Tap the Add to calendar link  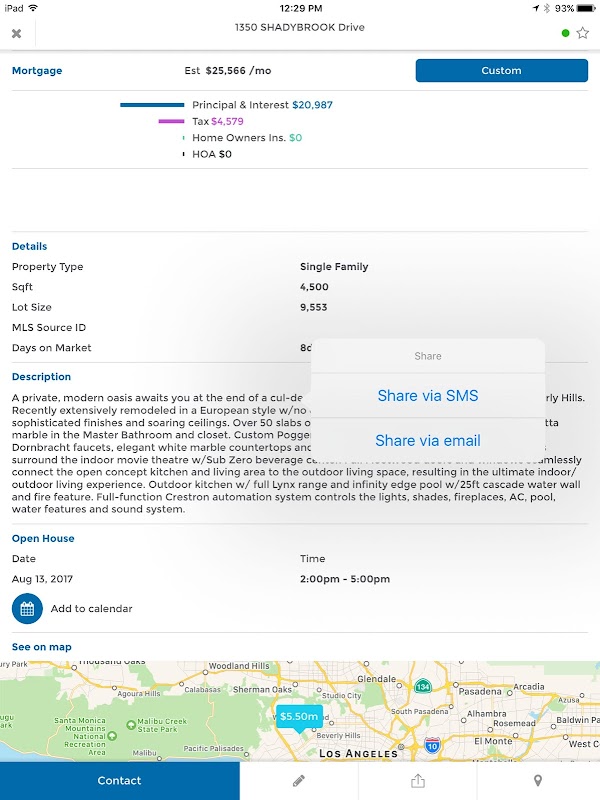[x=91, y=608]
